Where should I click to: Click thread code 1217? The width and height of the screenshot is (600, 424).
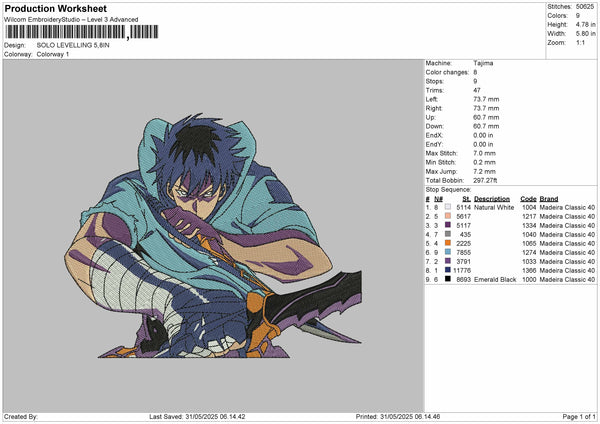(x=529, y=216)
